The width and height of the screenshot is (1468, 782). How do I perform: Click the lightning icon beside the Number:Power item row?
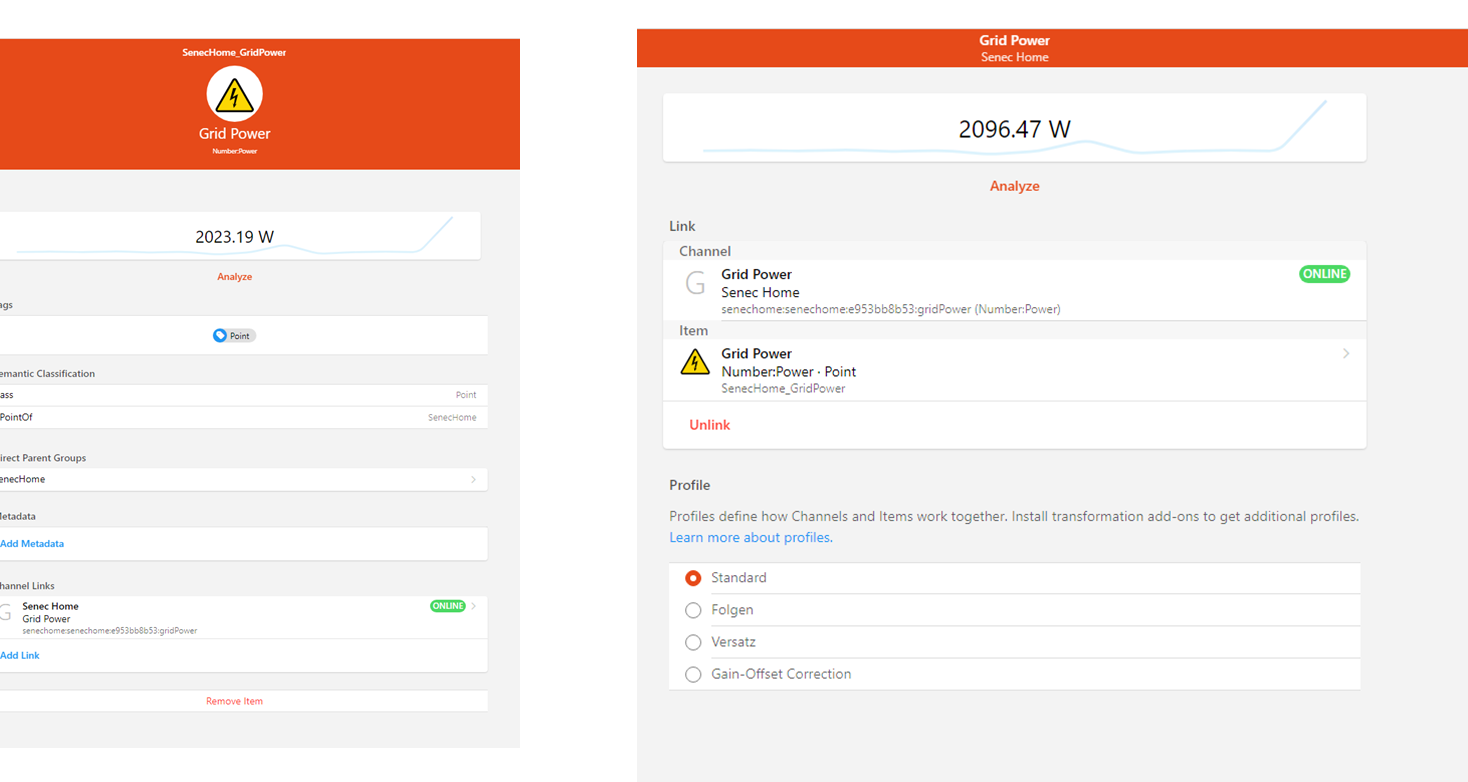(x=695, y=362)
